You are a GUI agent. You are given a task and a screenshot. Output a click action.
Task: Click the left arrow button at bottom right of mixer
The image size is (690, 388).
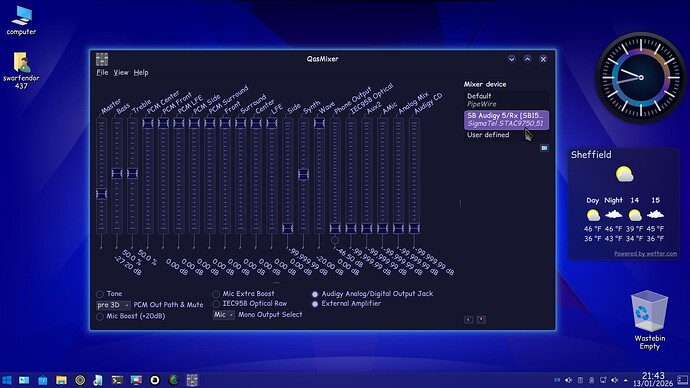(x=469, y=320)
